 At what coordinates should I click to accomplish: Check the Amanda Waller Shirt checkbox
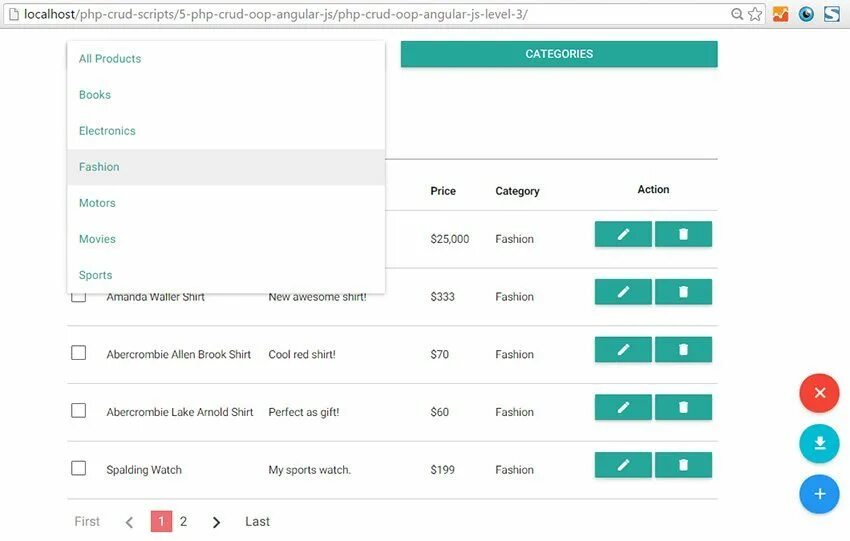[79, 297]
